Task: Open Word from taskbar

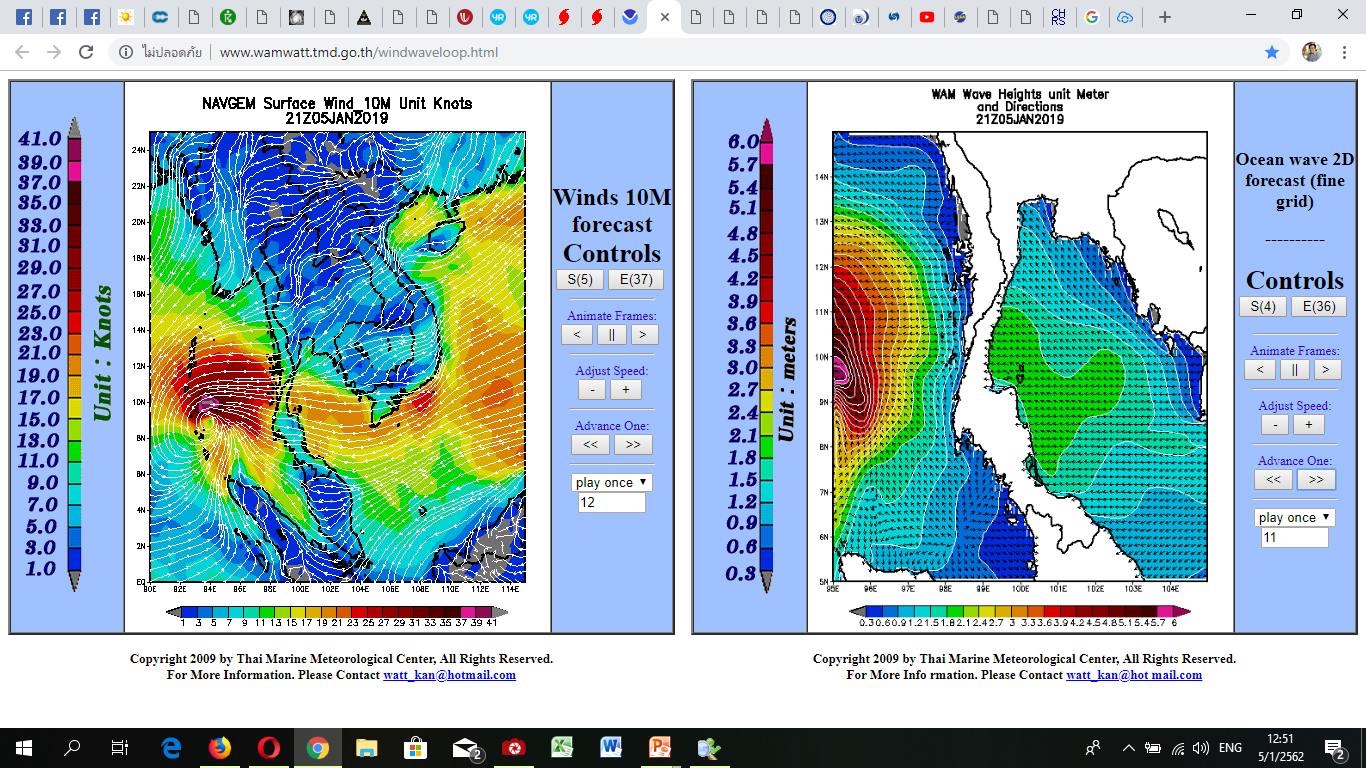Action: click(x=611, y=748)
